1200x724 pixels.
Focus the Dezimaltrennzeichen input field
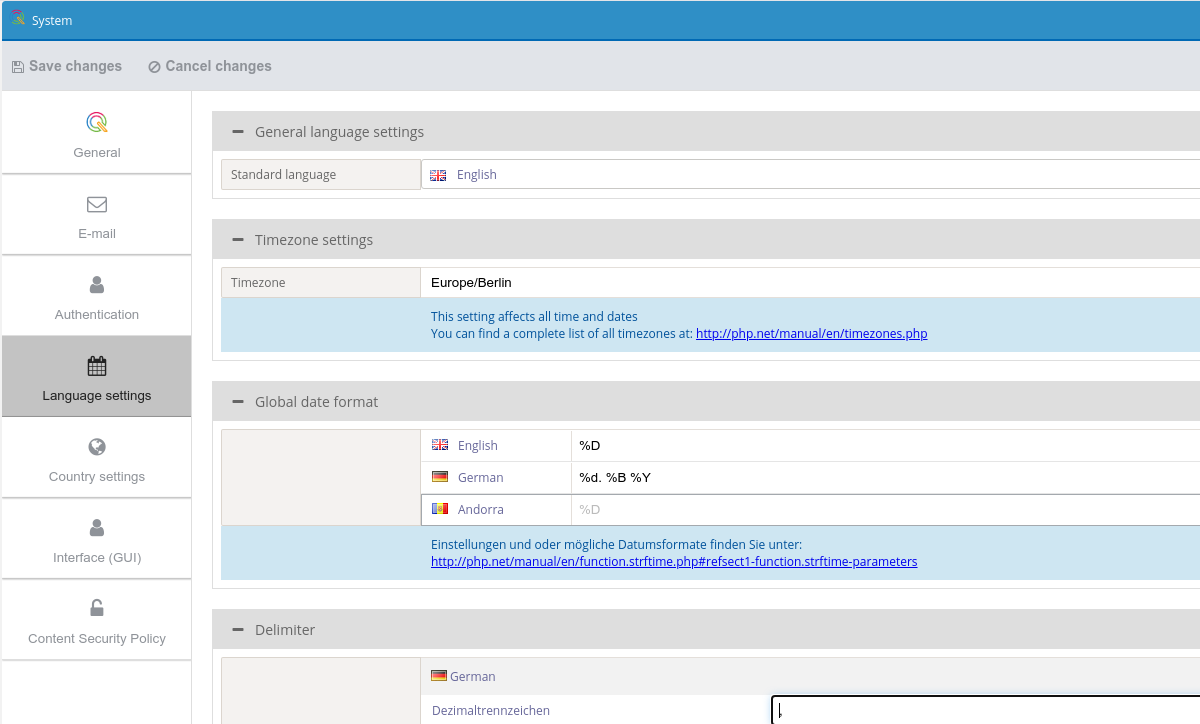985,710
